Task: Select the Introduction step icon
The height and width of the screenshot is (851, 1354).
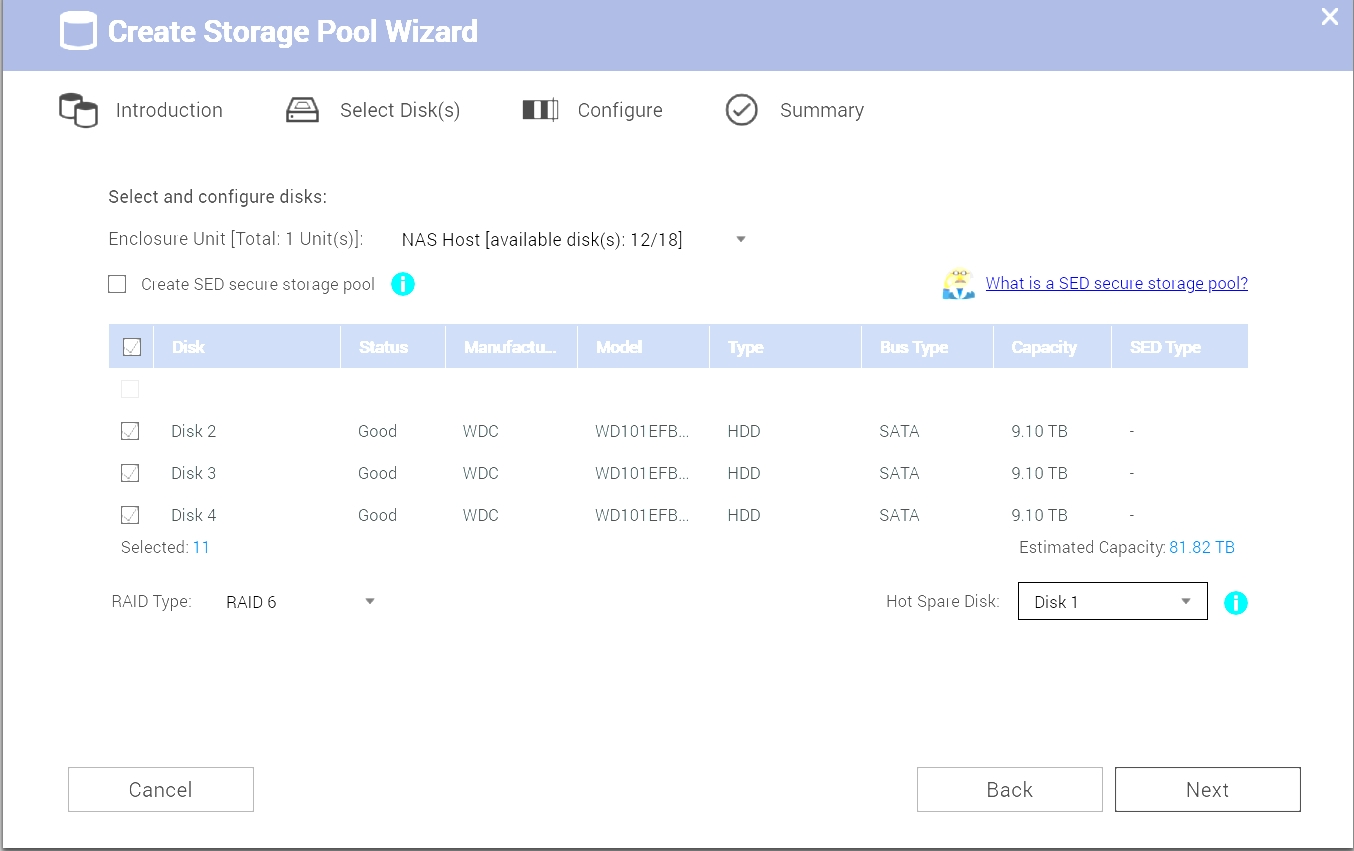Action: [77, 110]
